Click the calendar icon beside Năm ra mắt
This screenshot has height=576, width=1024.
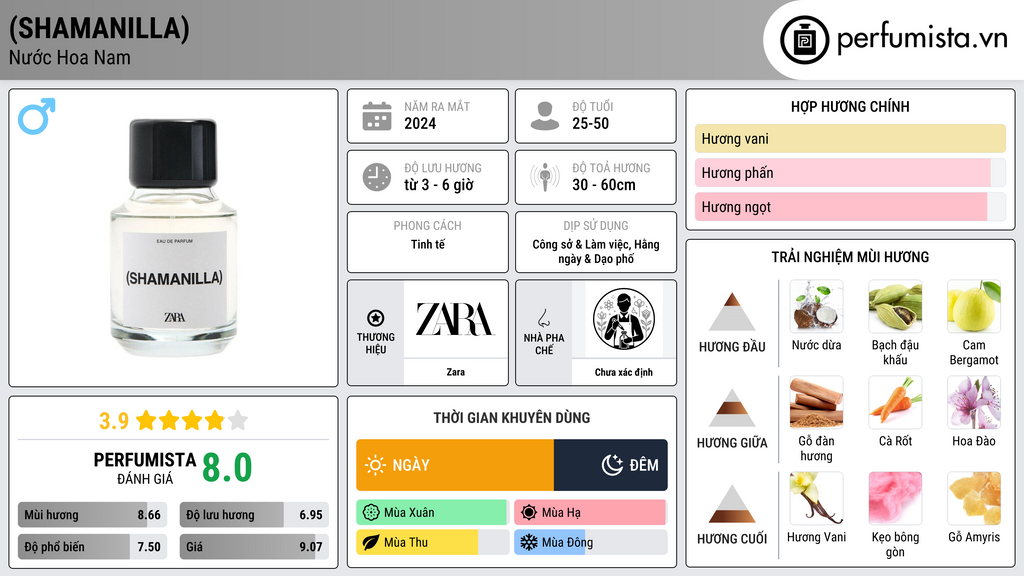click(377, 116)
